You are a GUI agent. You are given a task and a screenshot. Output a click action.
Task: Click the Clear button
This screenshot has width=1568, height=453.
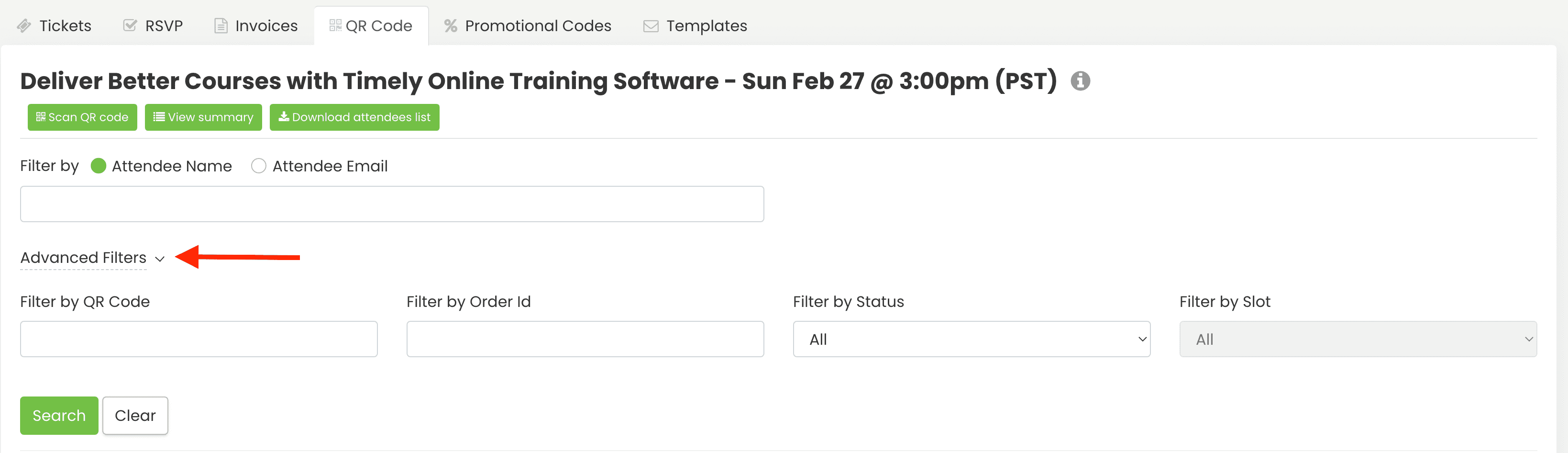point(135,416)
